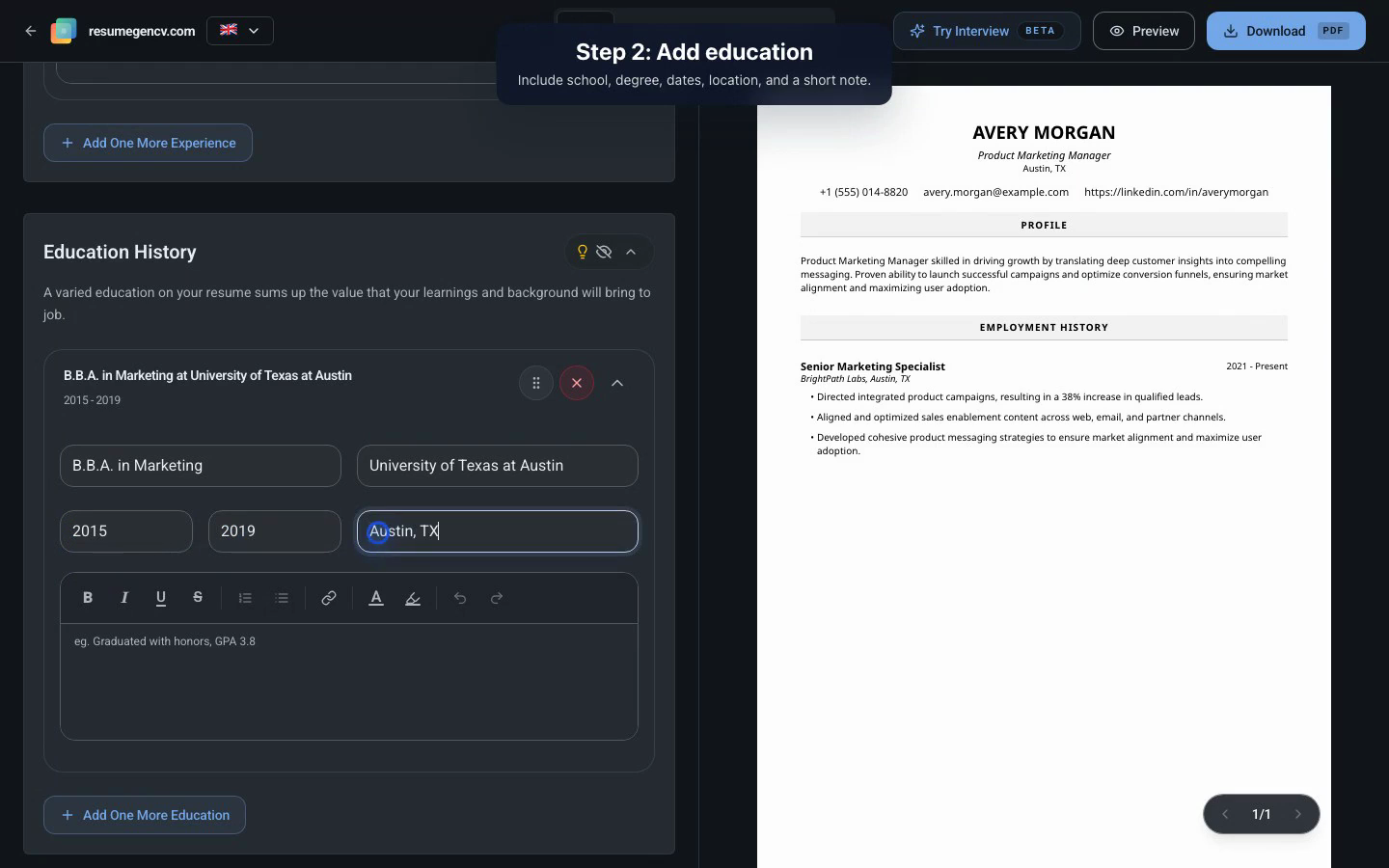
Task: Click avery.morgan@example.com in preview
Action: tap(995, 192)
